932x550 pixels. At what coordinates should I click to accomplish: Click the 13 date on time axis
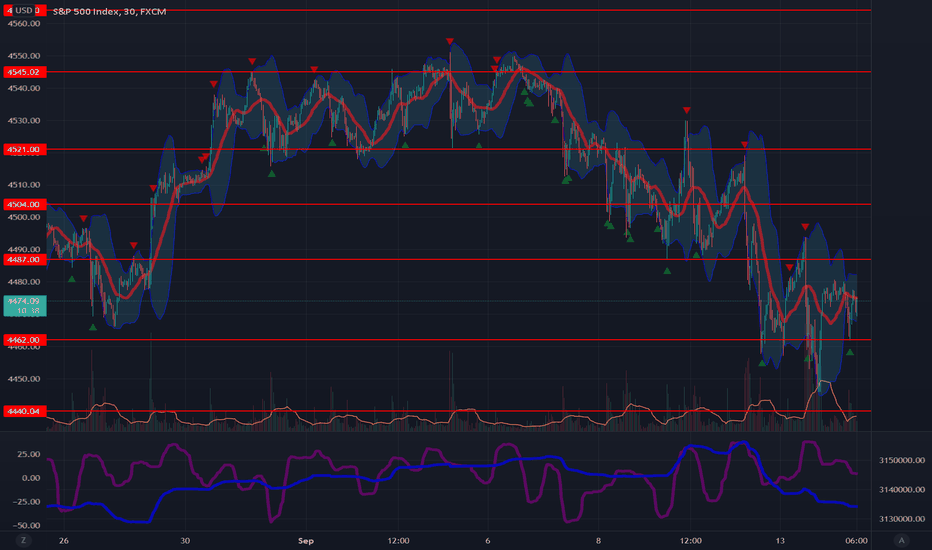(x=780, y=540)
